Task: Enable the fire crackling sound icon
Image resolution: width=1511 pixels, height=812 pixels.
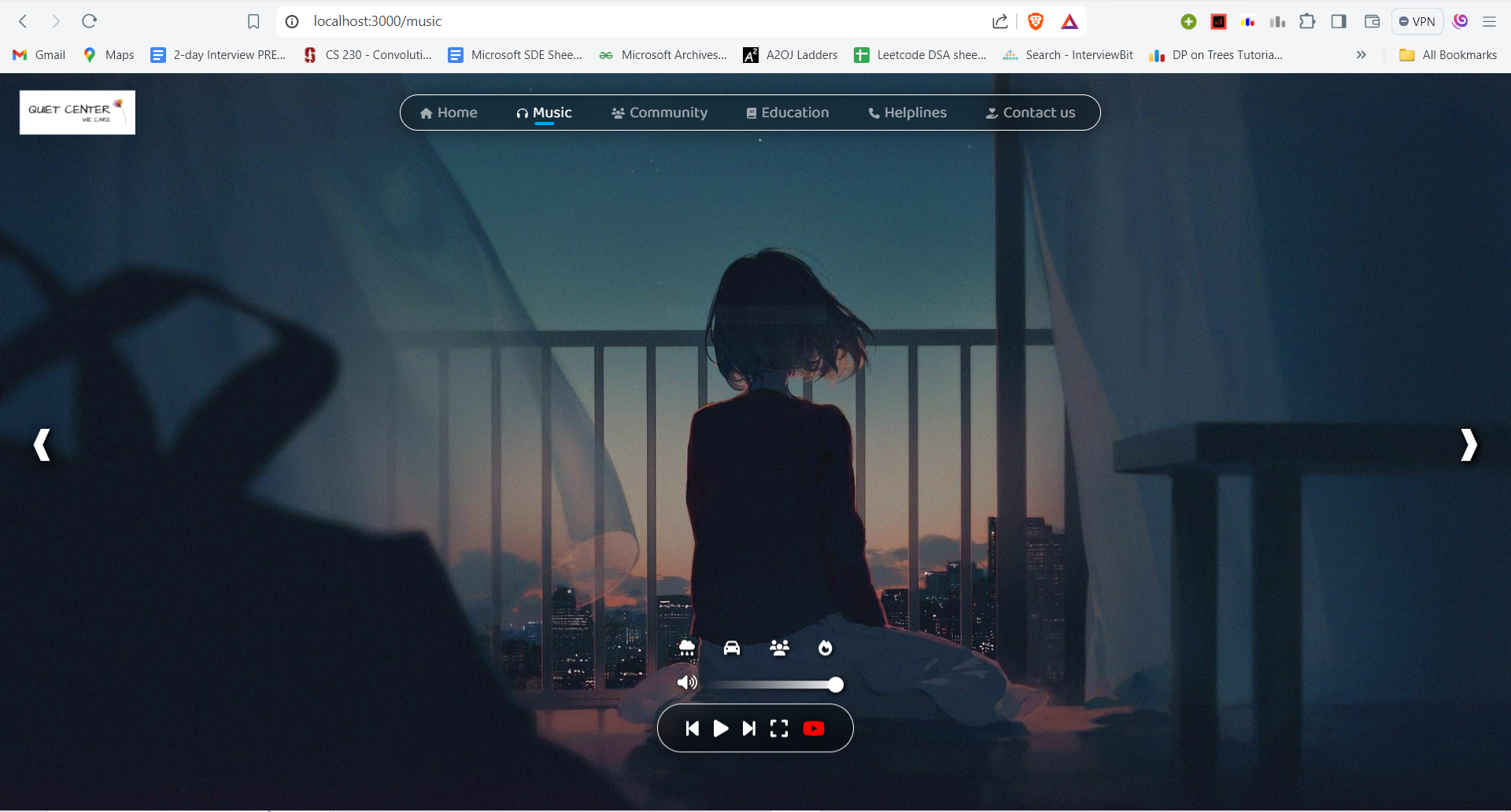Action: coord(825,648)
